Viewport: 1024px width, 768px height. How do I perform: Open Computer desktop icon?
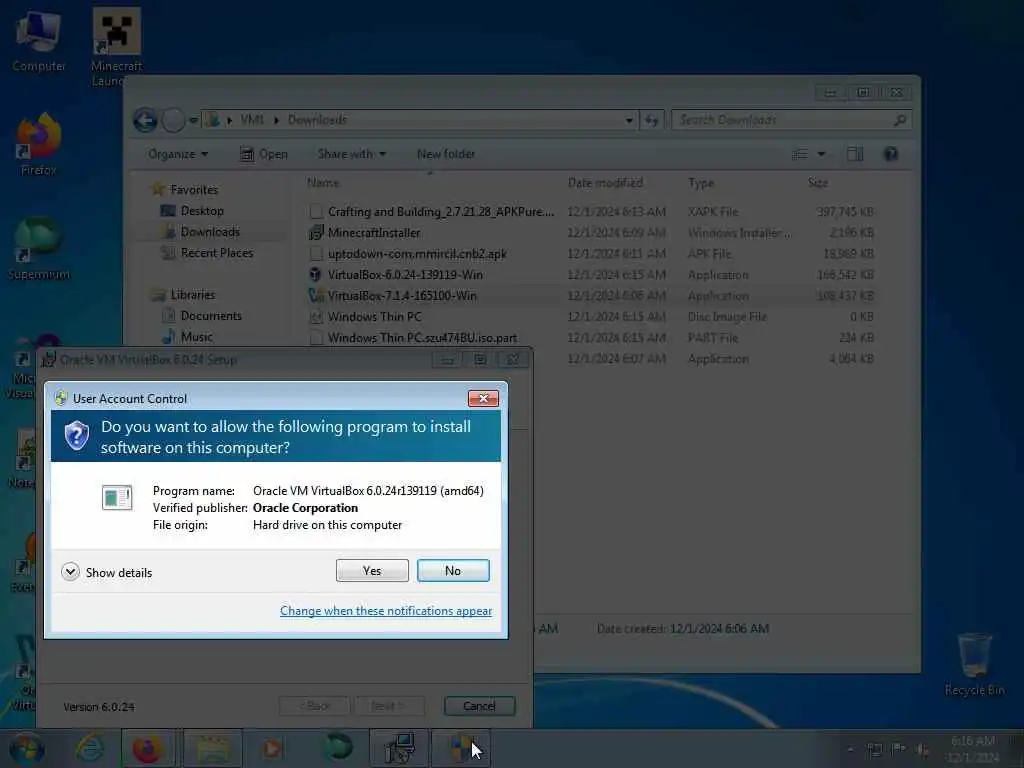[x=39, y=40]
